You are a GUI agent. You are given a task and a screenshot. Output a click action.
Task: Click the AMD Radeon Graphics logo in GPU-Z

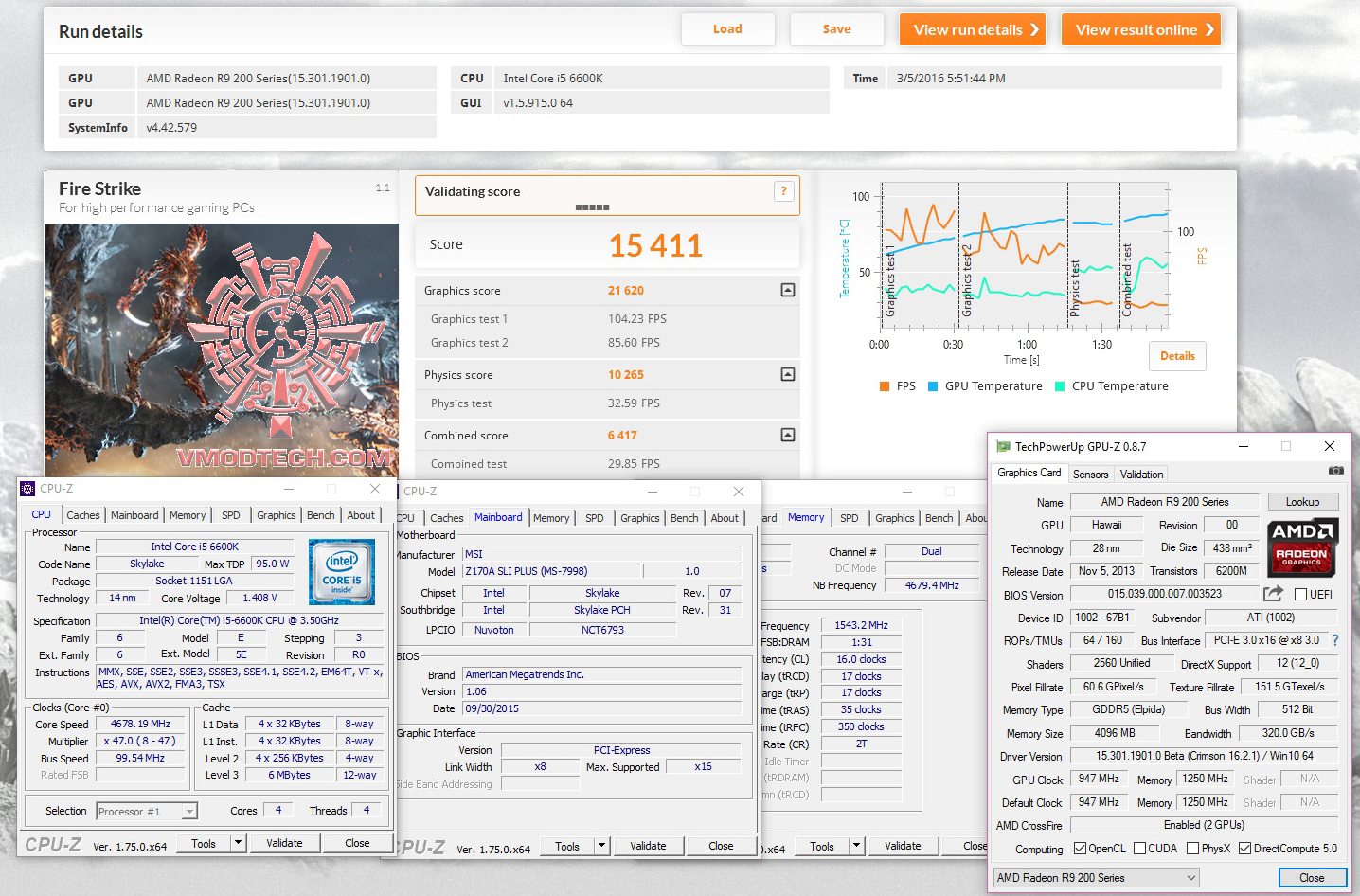(1301, 547)
